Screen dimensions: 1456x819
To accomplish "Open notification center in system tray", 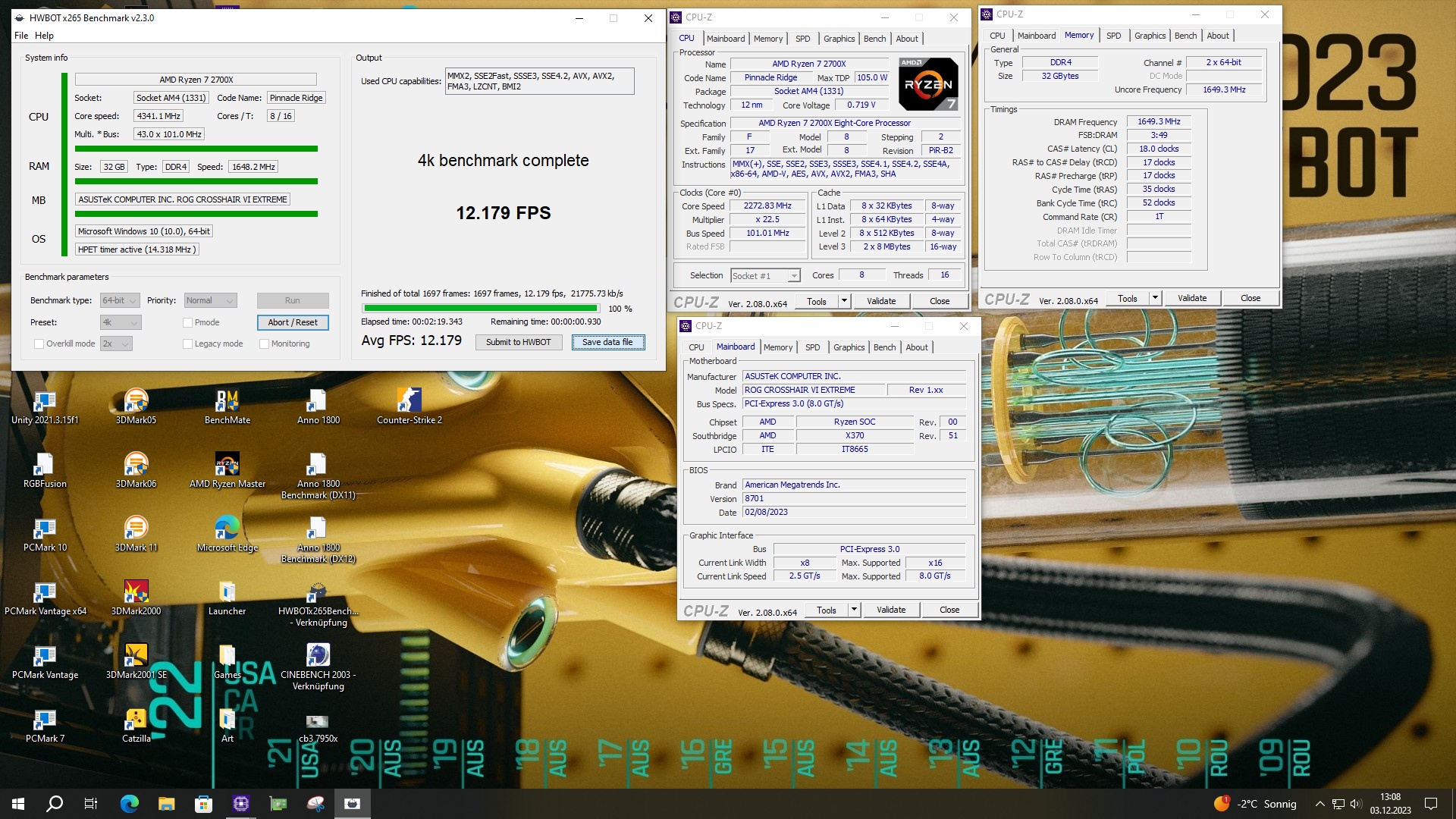I will point(1431,804).
